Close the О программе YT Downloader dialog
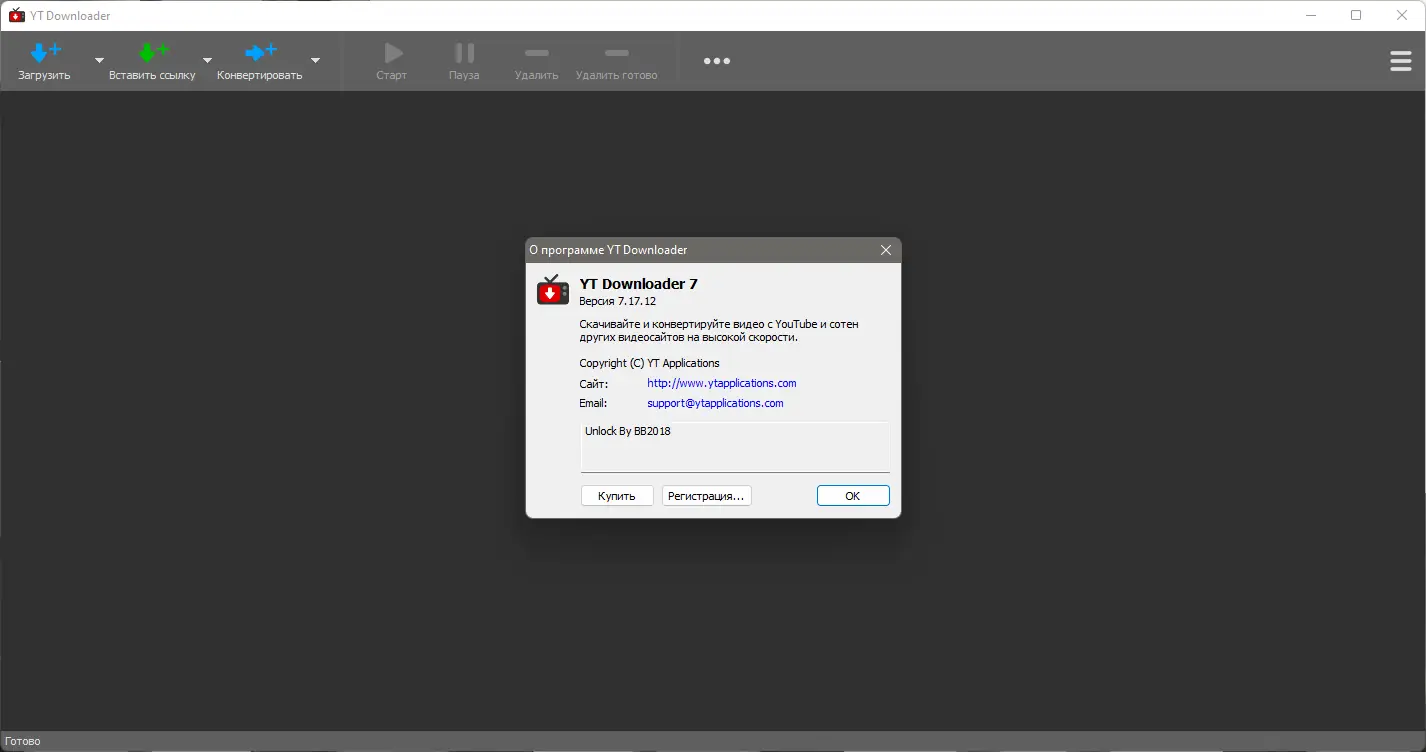 886,250
